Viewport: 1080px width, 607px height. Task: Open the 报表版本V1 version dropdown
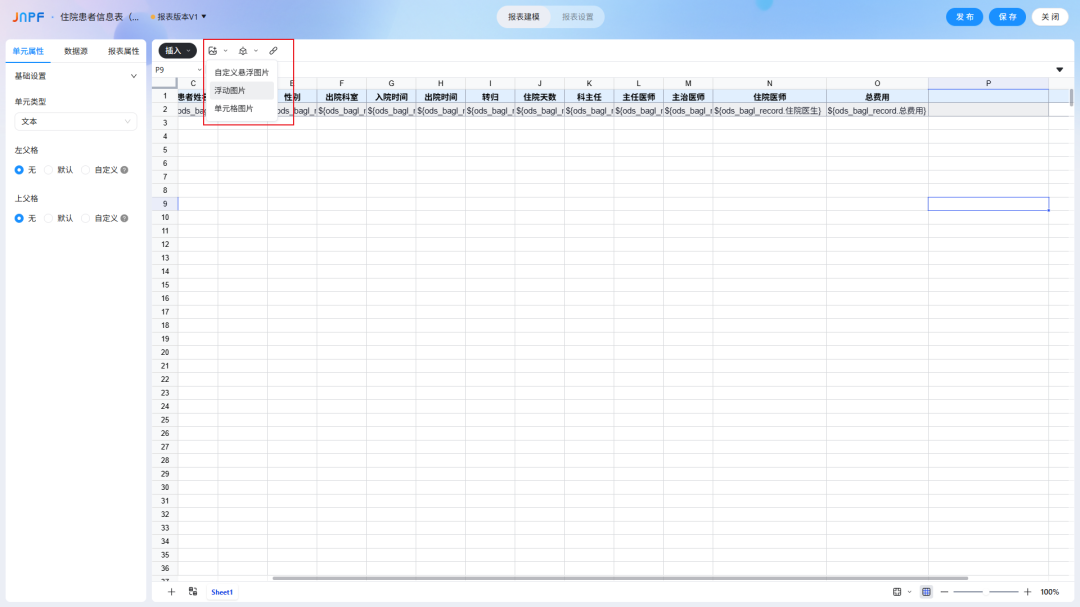pyautogui.click(x=179, y=17)
